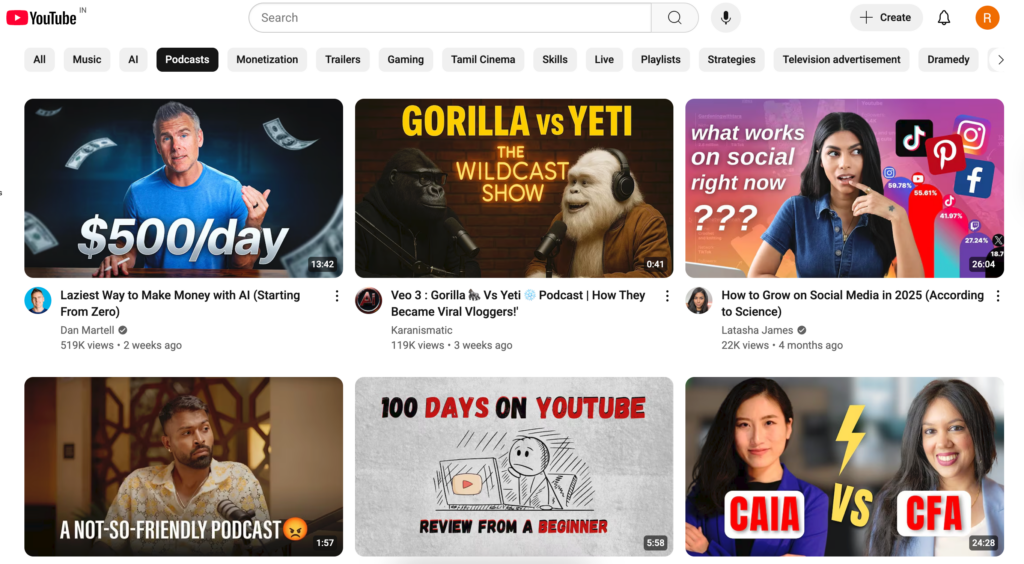Click the 519K views text
1024x564 pixels.
(87, 345)
